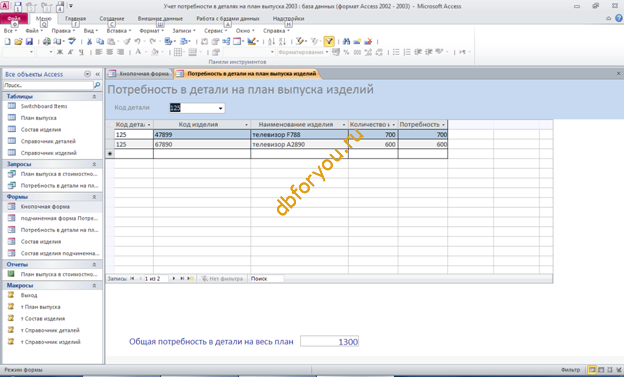Open the Вставка menu
This screenshot has height=377, width=624.
(x=119, y=31)
